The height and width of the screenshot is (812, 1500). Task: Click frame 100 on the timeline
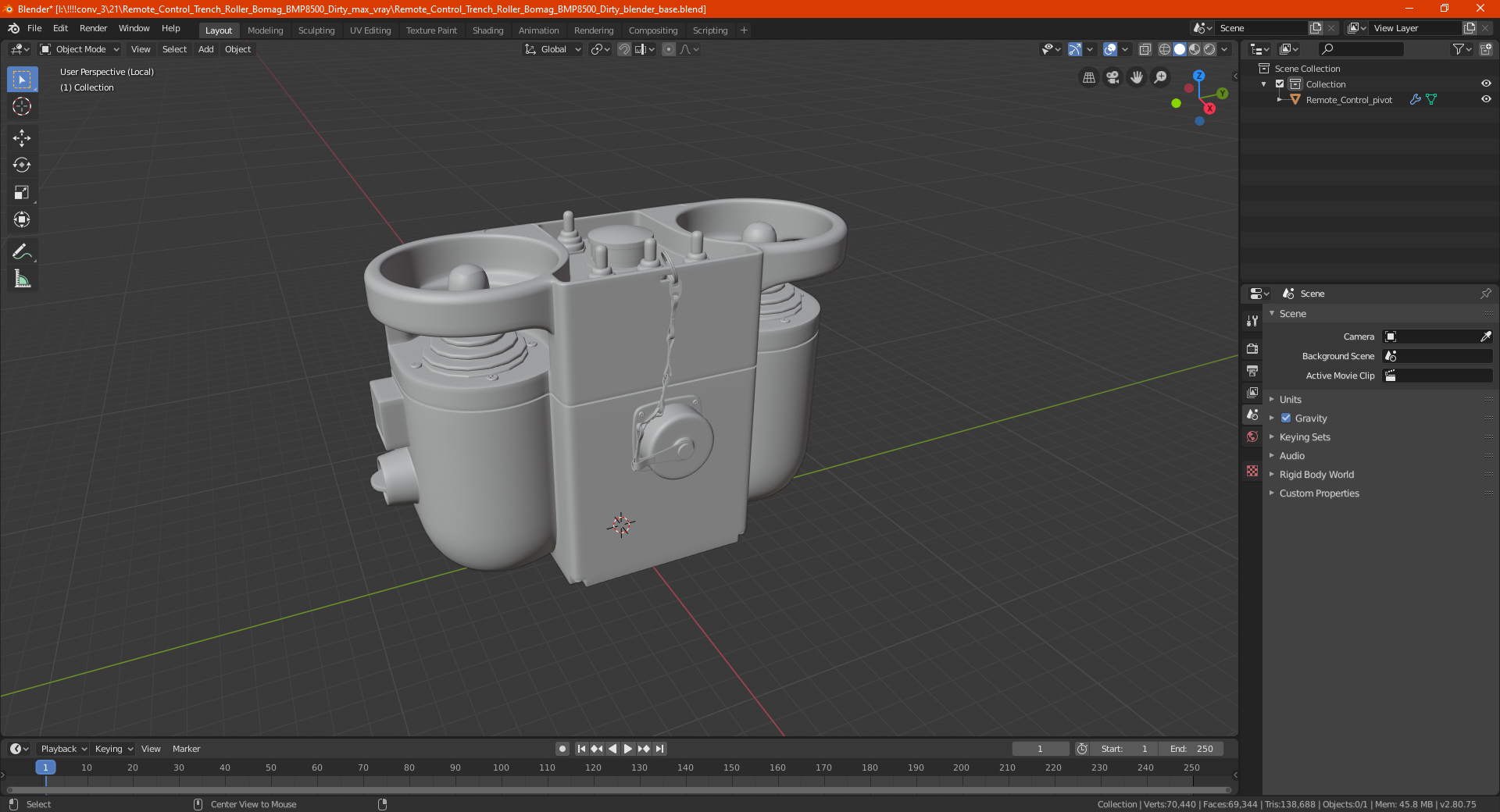[501, 768]
